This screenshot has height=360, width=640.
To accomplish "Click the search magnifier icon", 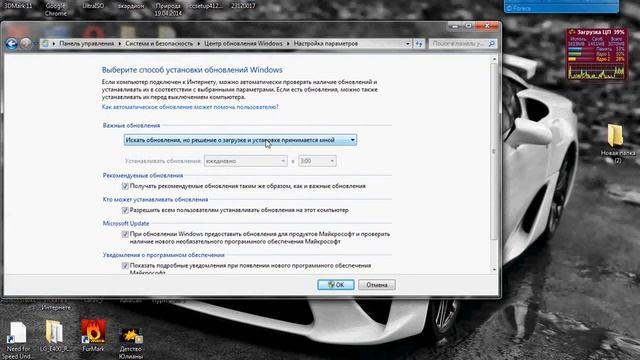I will 491,43.
